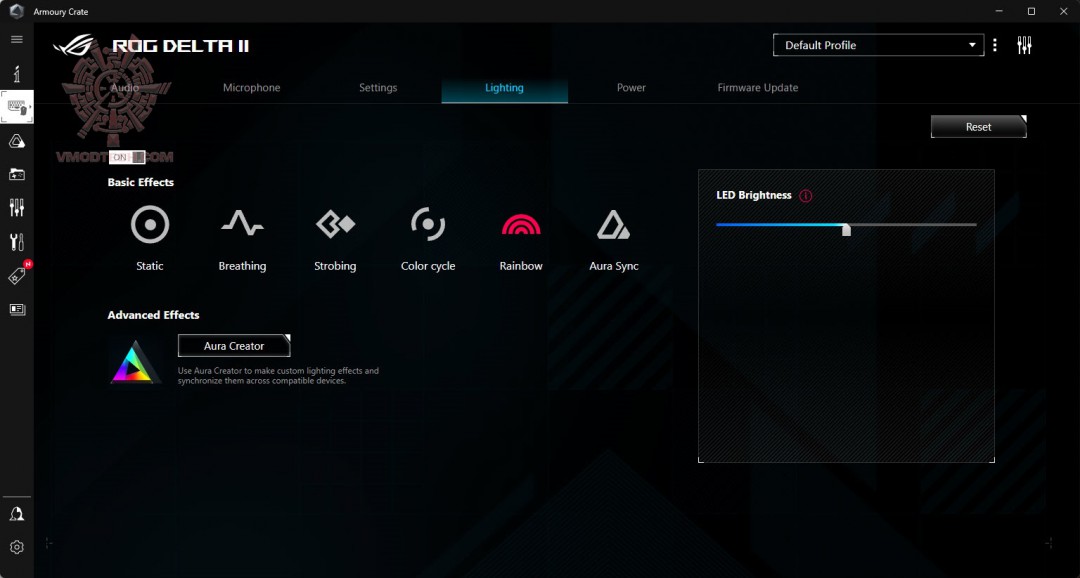Choose the Aura Sync effect icon
Screen dimensions: 1080x578
[x=613, y=225]
